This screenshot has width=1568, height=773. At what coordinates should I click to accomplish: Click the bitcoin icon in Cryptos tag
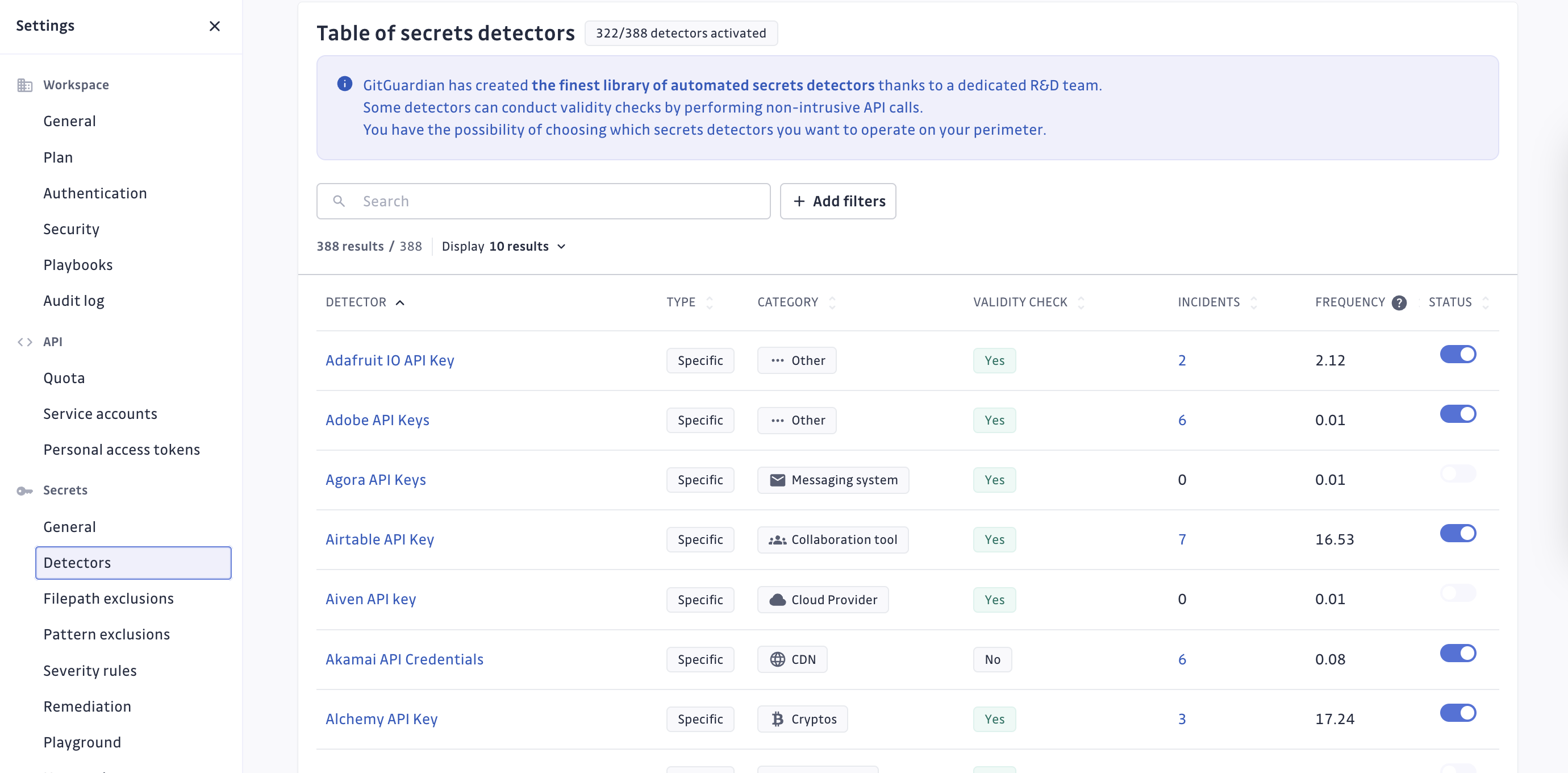(777, 720)
